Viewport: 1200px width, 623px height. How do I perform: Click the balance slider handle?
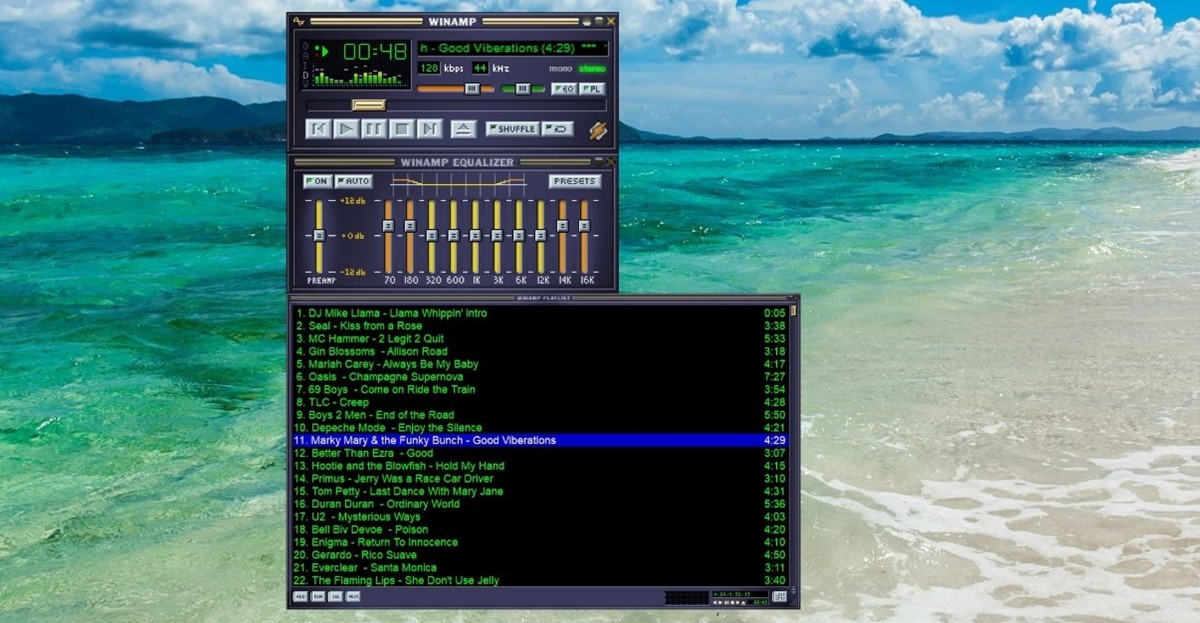coord(523,89)
